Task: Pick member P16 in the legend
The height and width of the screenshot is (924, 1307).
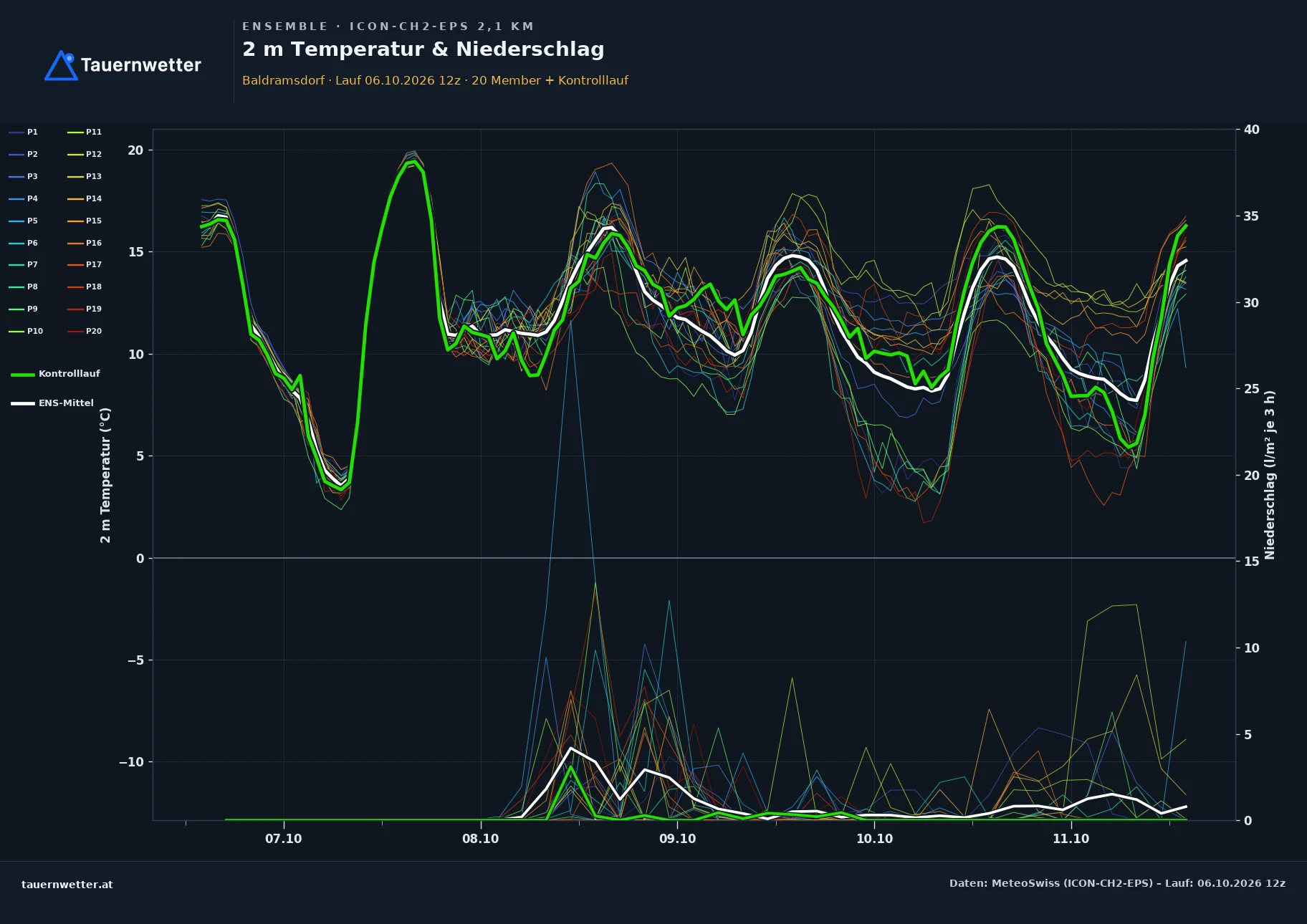Action: point(85,243)
